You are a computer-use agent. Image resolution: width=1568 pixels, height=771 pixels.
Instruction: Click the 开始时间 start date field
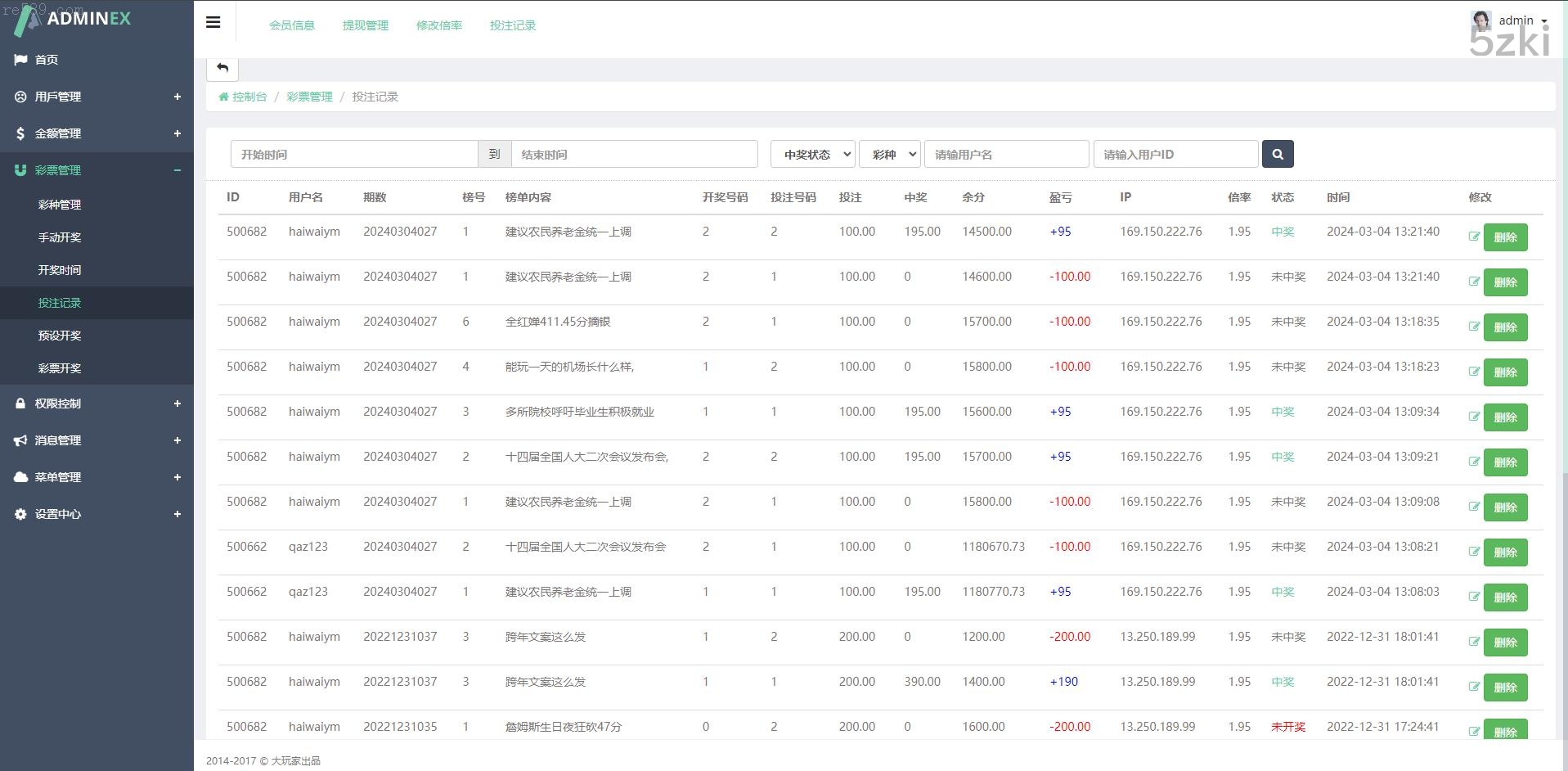(353, 154)
